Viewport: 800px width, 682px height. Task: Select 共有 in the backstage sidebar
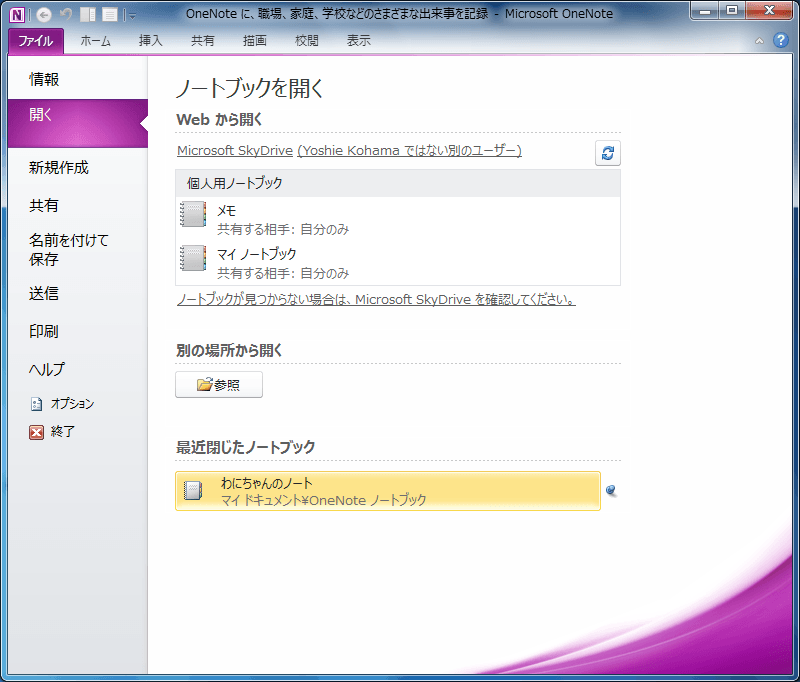pyautogui.click(x=78, y=205)
